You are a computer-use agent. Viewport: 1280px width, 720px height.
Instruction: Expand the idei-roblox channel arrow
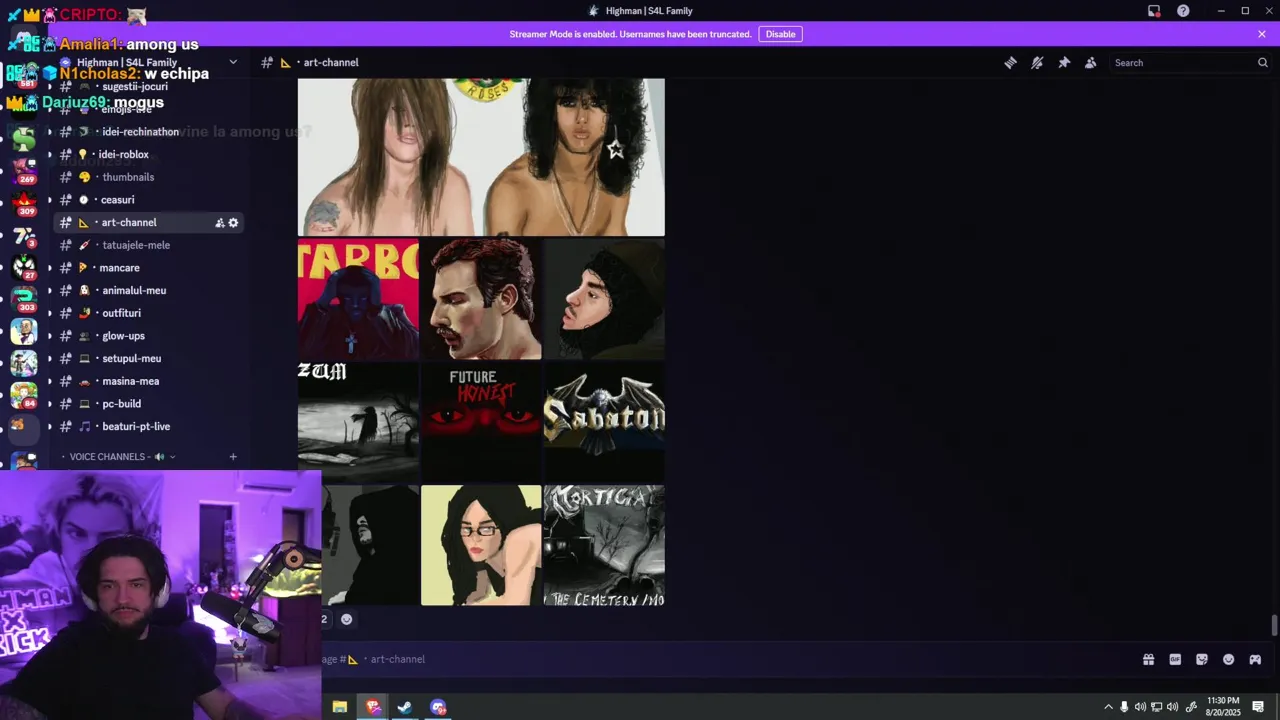pyautogui.click(x=49, y=155)
